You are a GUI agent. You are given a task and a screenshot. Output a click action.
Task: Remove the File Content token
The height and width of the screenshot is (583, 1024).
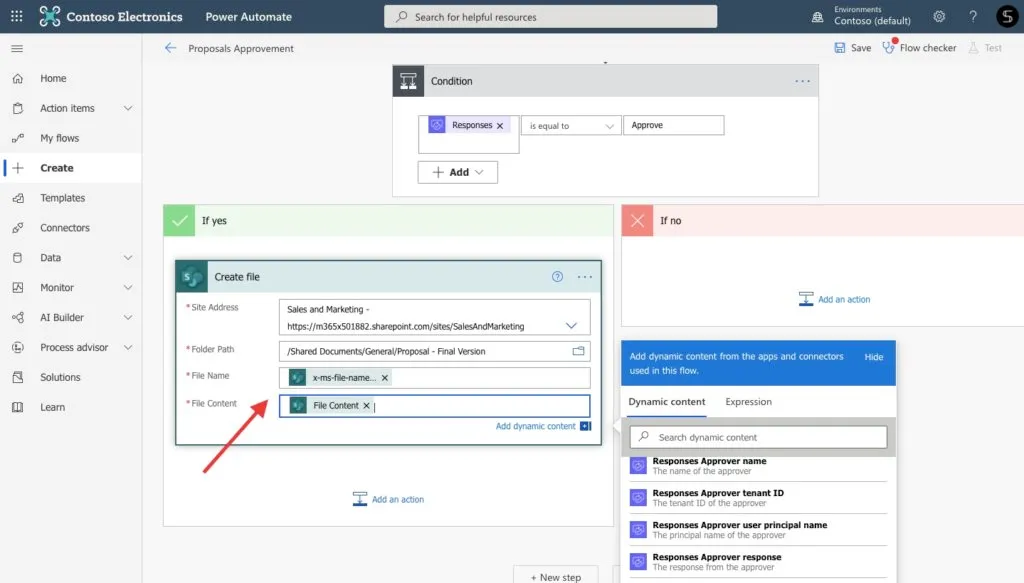point(366,406)
